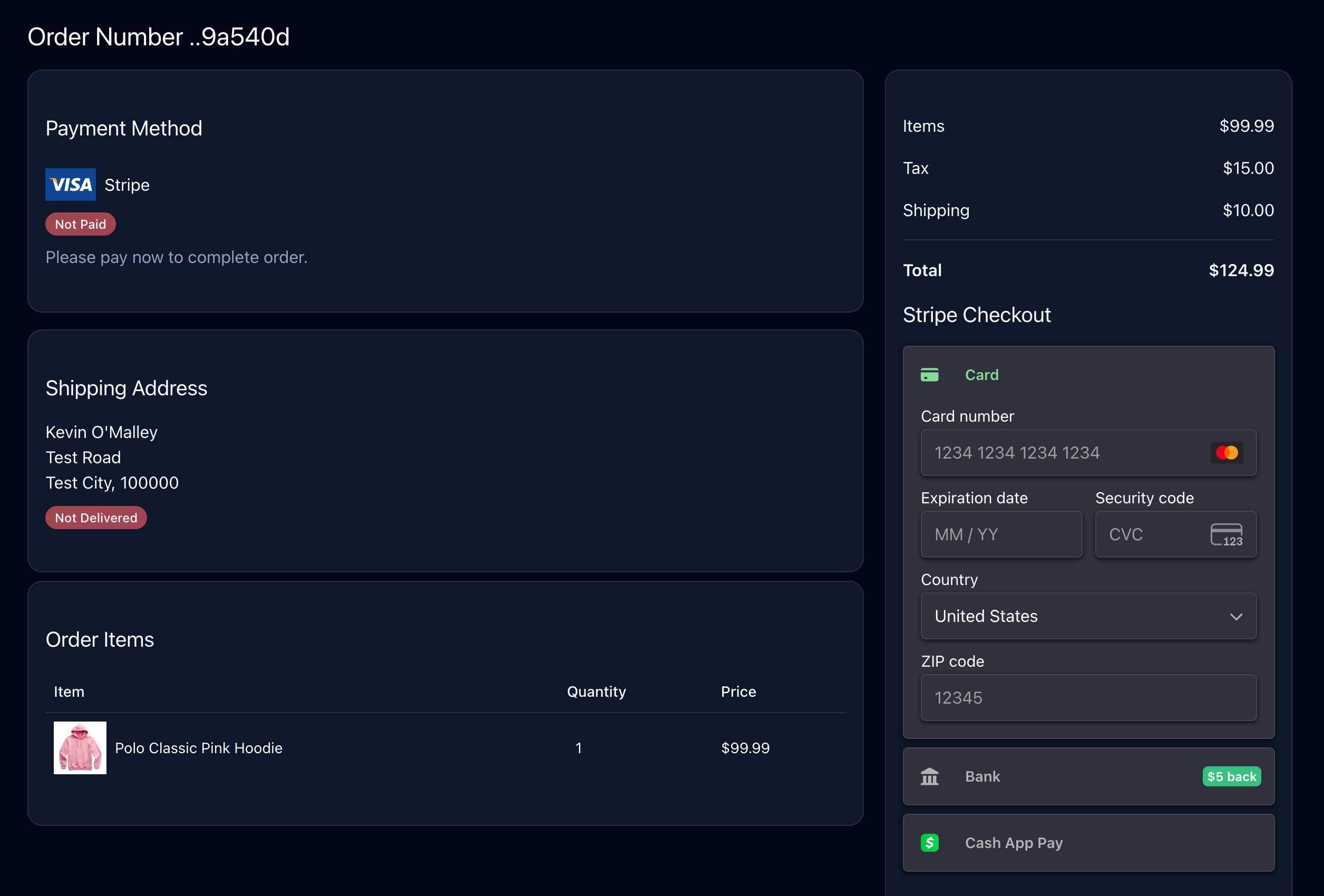Click the green Card payment icon
1324x896 pixels.
click(929, 375)
